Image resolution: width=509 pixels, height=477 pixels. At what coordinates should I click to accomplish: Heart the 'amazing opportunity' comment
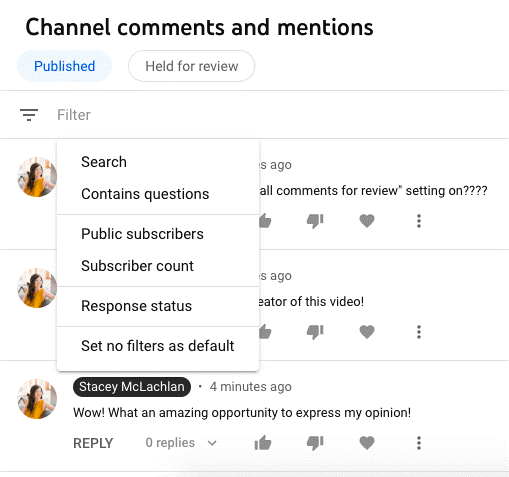click(367, 443)
